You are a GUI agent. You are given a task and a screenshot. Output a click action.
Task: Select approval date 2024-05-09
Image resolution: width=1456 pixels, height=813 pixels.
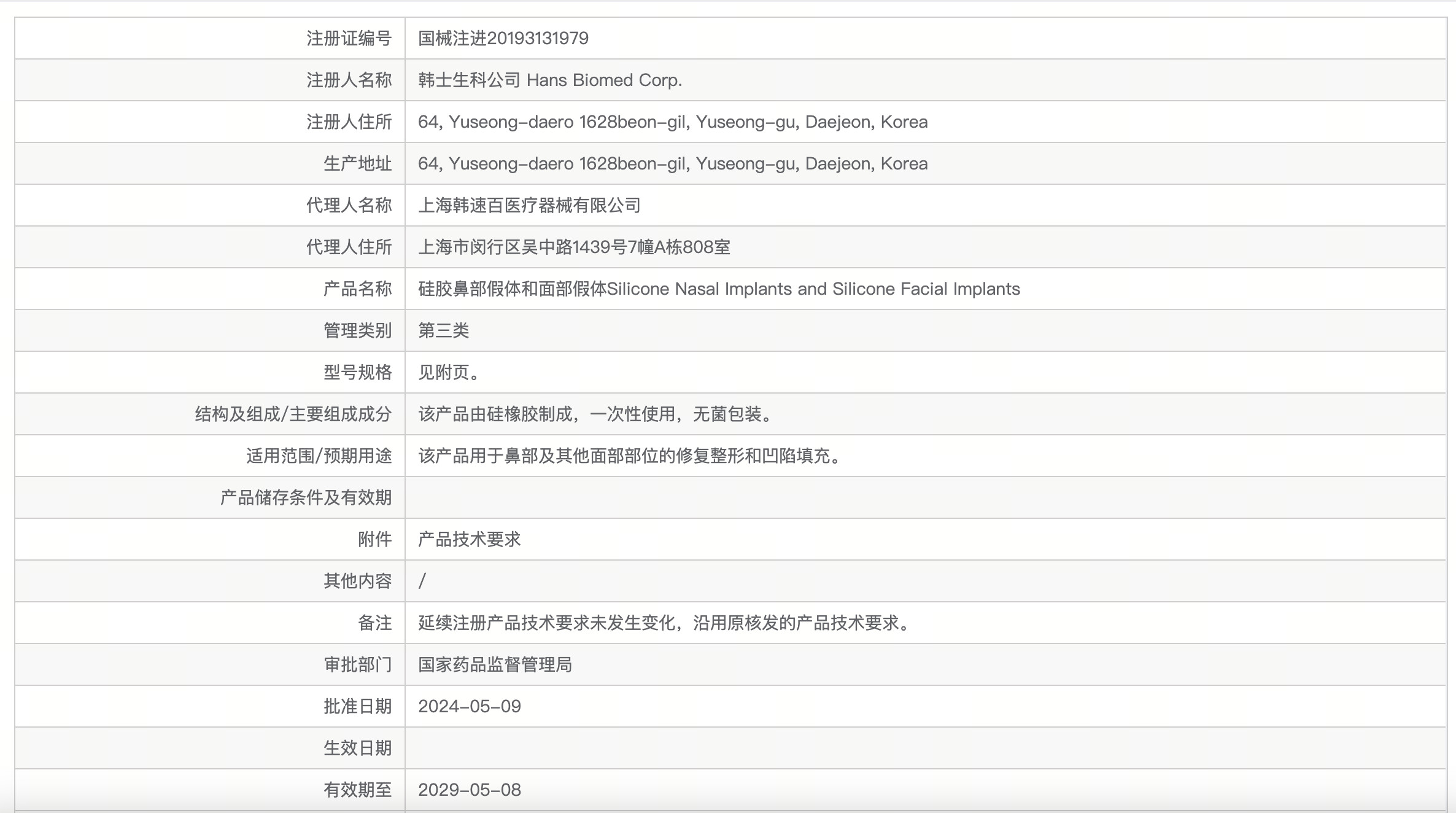[x=470, y=706]
